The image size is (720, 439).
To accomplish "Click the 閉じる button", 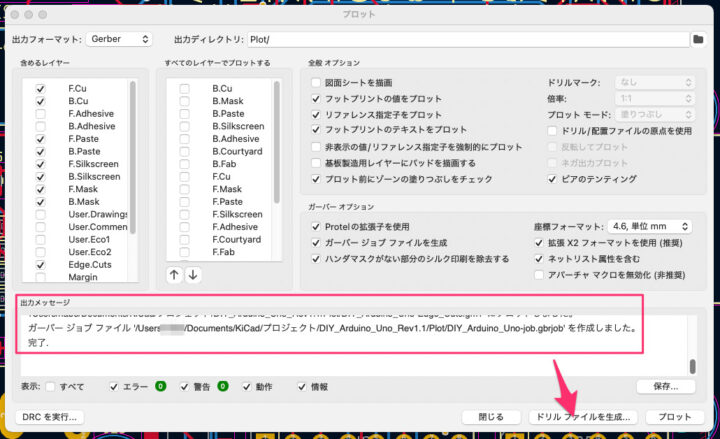I will (490, 416).
